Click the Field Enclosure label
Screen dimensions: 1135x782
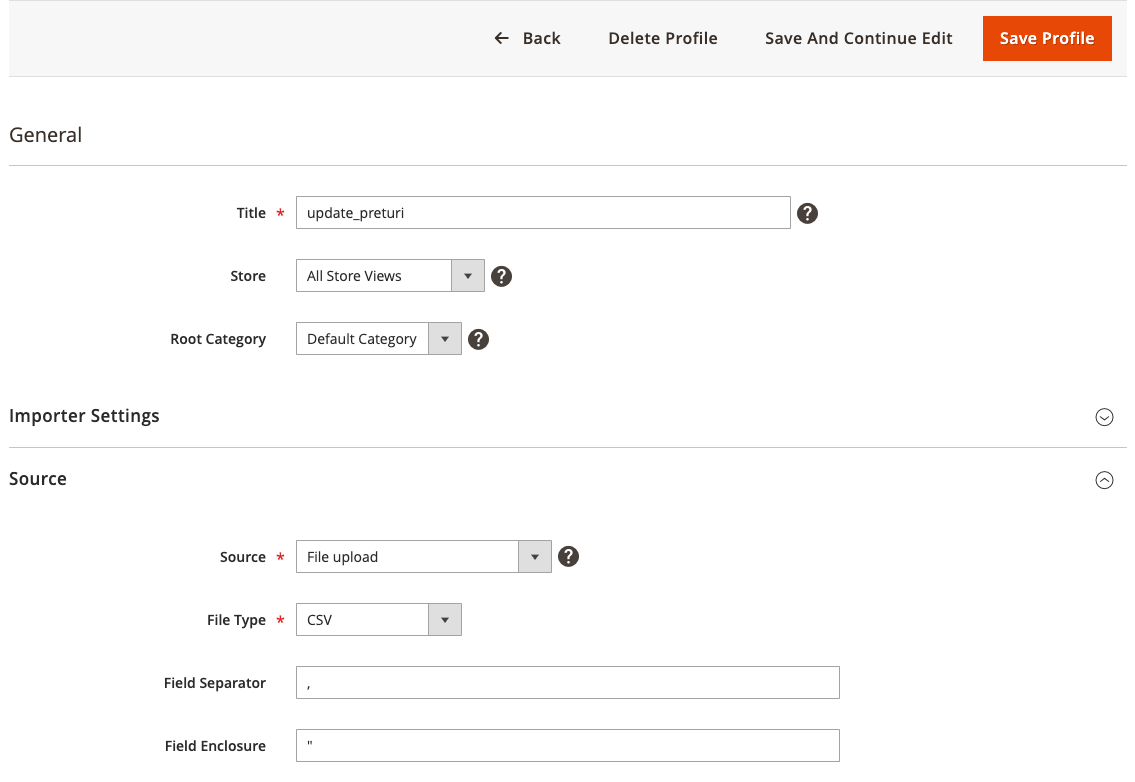point(215,747)
